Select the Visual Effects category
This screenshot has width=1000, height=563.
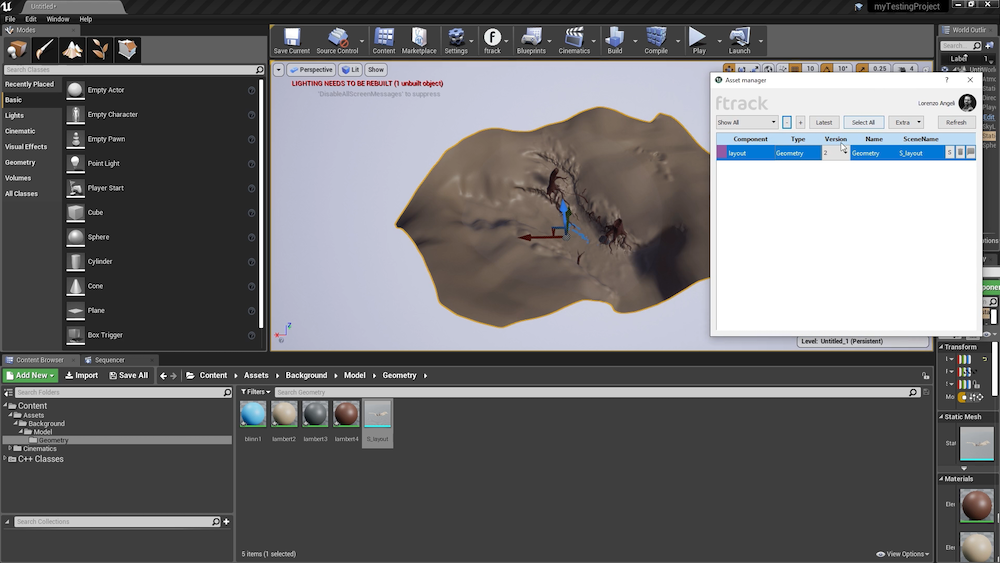26,147
